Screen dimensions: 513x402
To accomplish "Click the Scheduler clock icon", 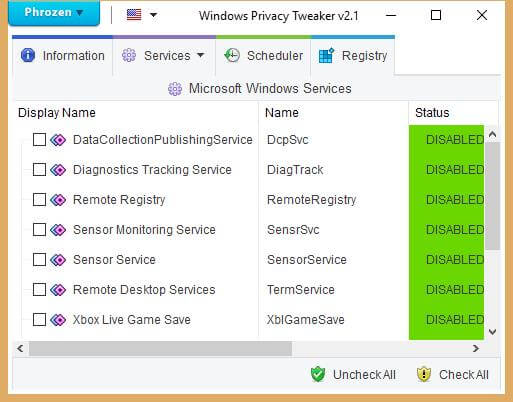I will pos(232,55).
